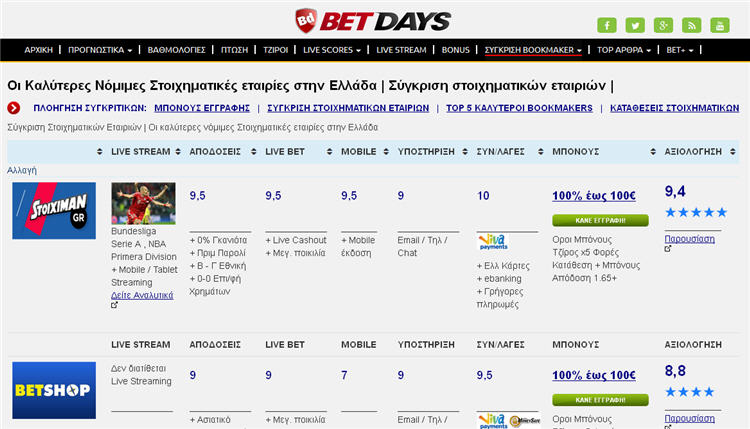The image size is (750, 429).
Task: Click the sort arrows of the first blank column
Action: [99, 152]
